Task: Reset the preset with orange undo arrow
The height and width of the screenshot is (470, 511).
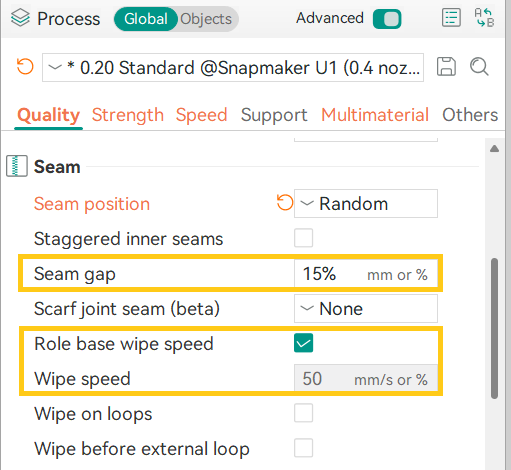Action: coord(25,66)
